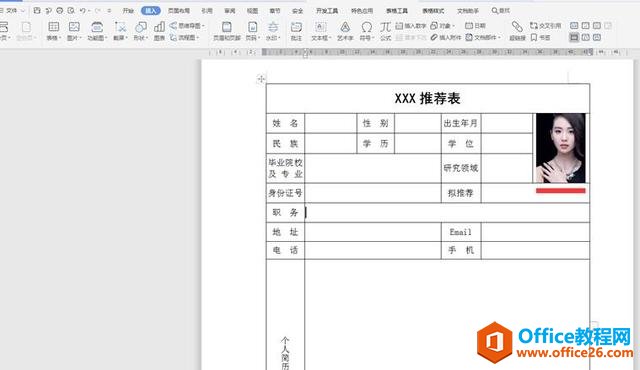Click the Save icon in quick access toolbar
This screenshot has width=640, height=370.
(x=37, y=11)
